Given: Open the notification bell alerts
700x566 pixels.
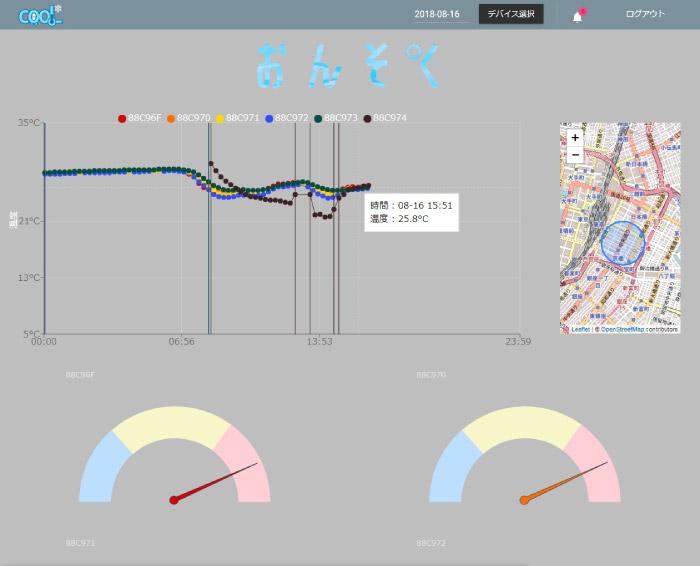Looking at the screenshot, I should click(x=578, y=17).
